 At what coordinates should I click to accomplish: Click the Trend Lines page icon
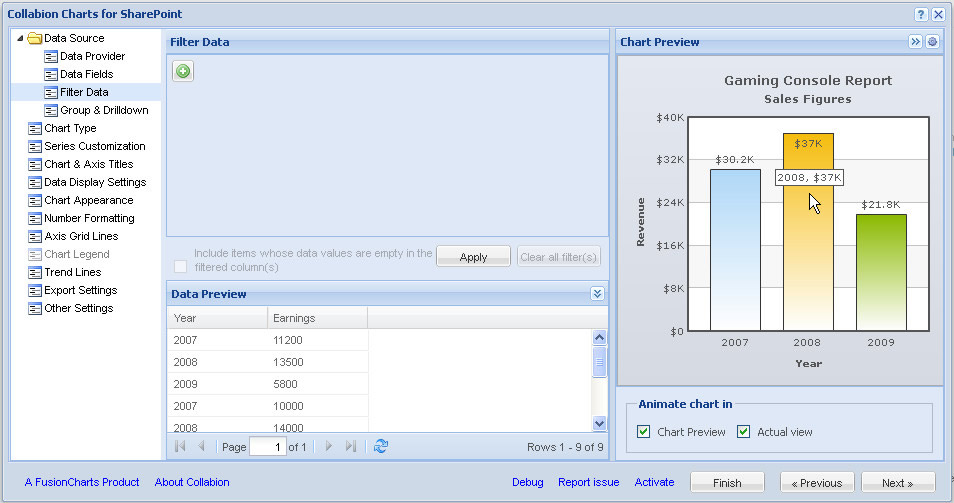click(x=35, y=272)
